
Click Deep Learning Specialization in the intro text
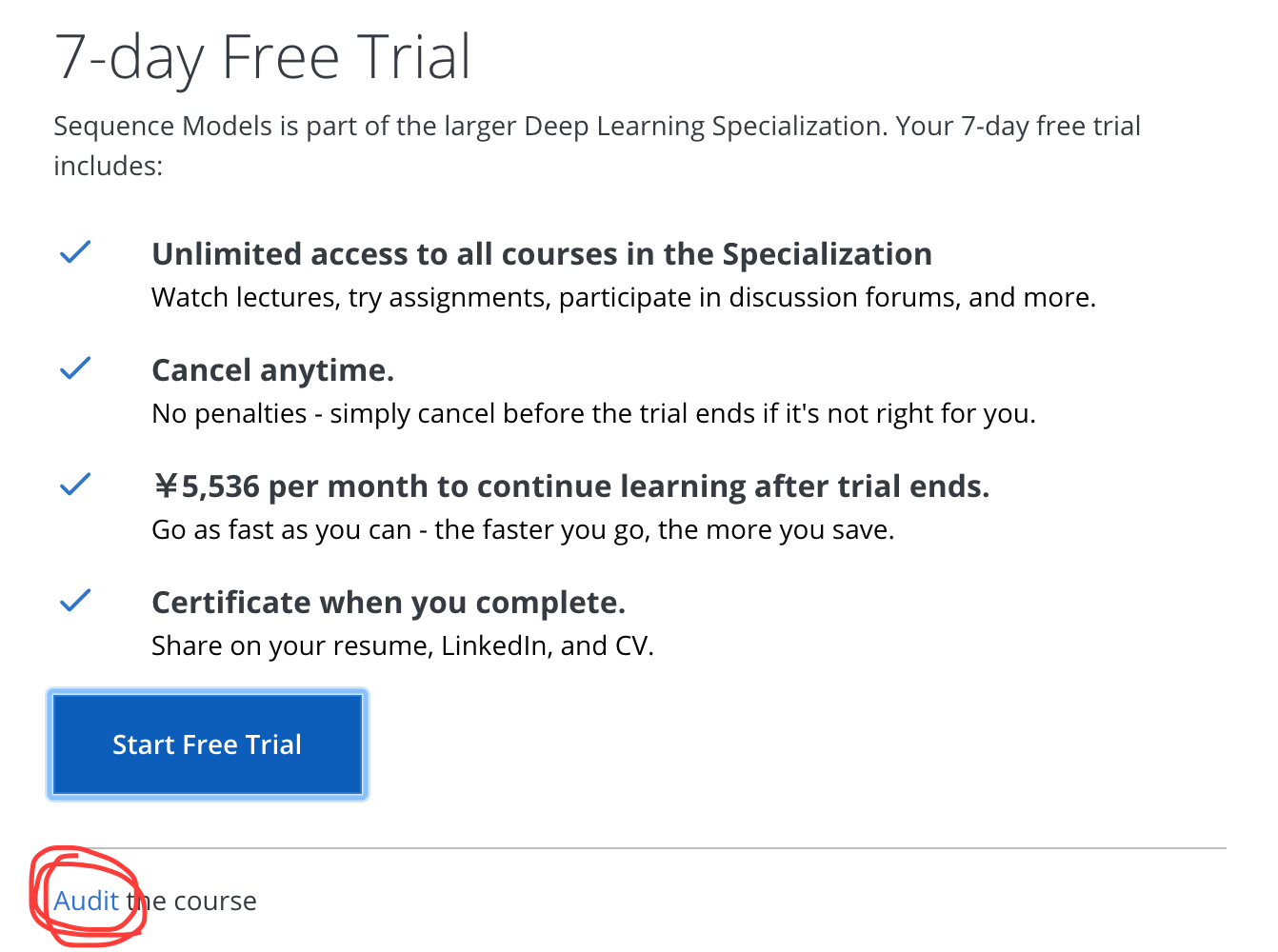[704, 127]
